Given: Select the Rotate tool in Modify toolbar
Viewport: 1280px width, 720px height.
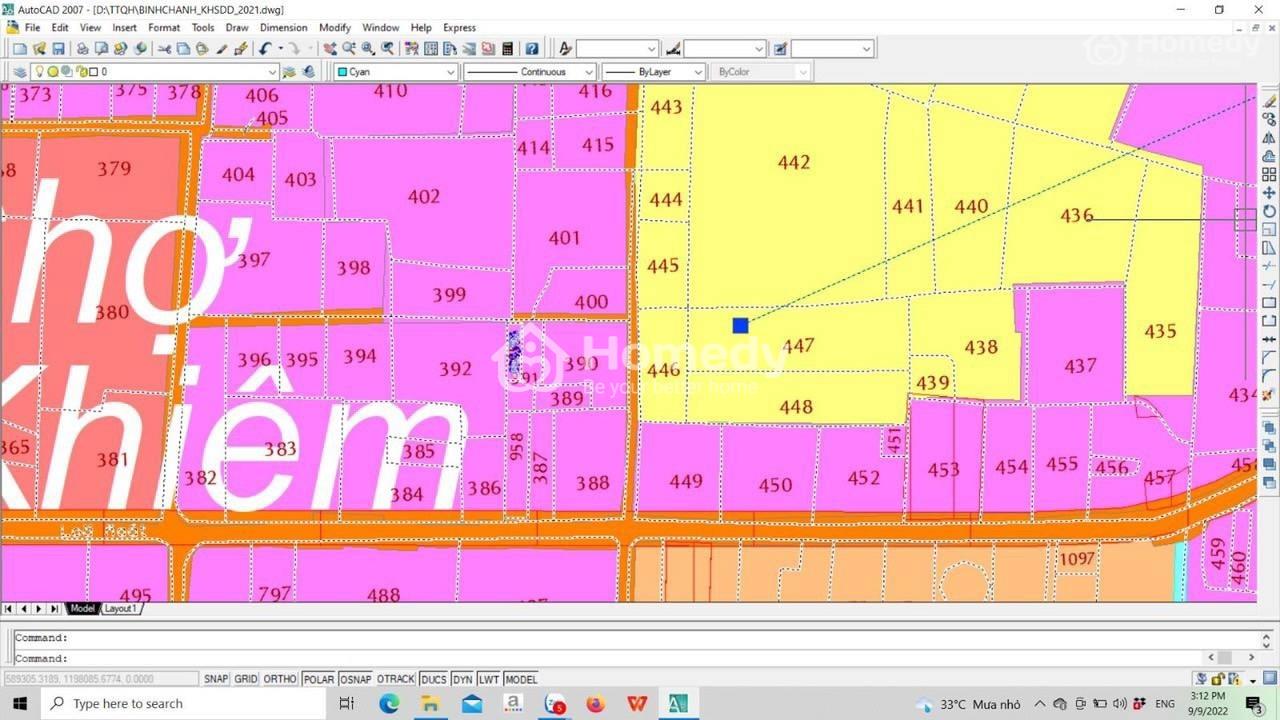Looking at the screenshot, I should (1269, 210).
